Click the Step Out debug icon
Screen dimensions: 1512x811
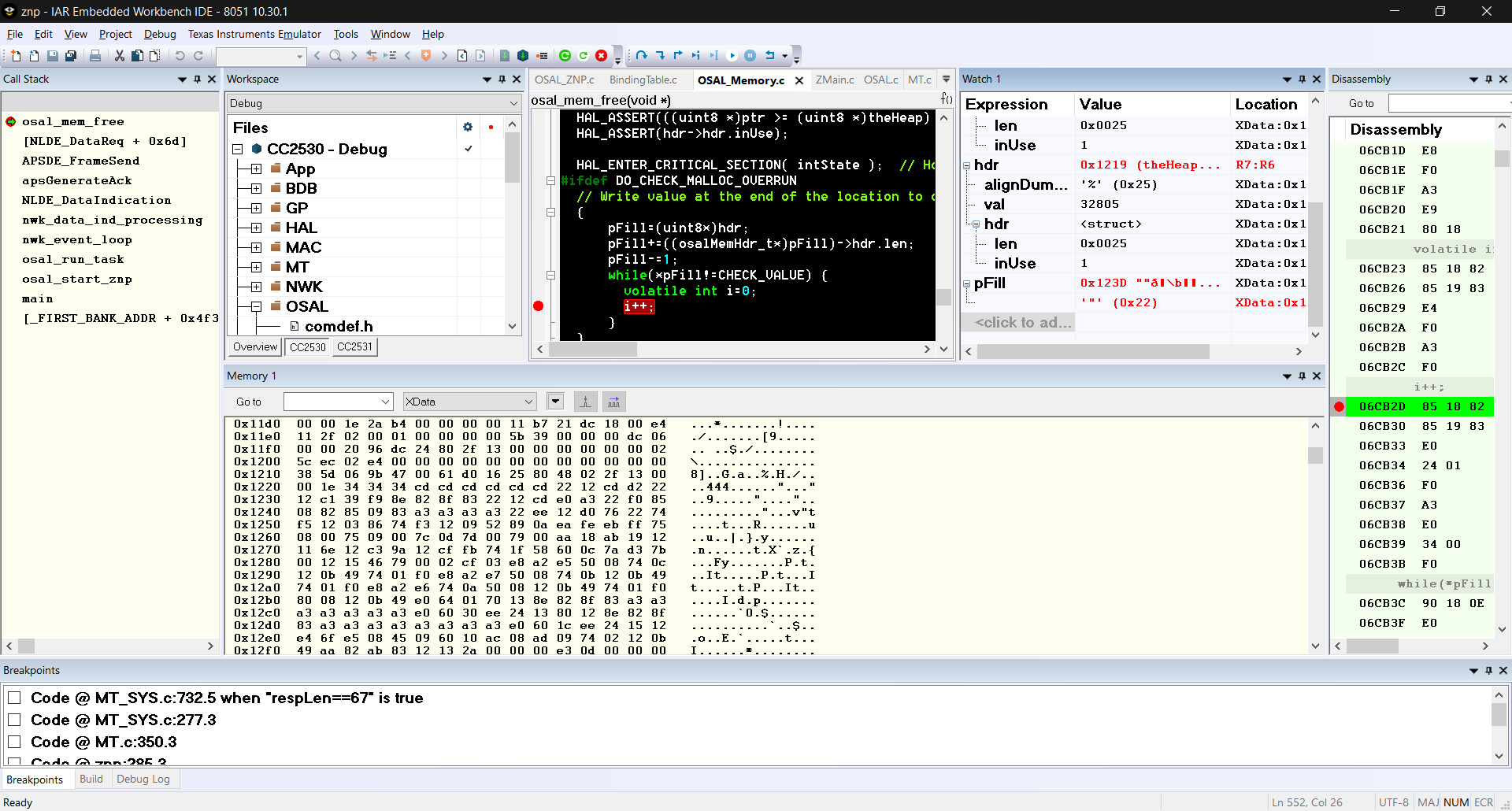coord(678,56)
